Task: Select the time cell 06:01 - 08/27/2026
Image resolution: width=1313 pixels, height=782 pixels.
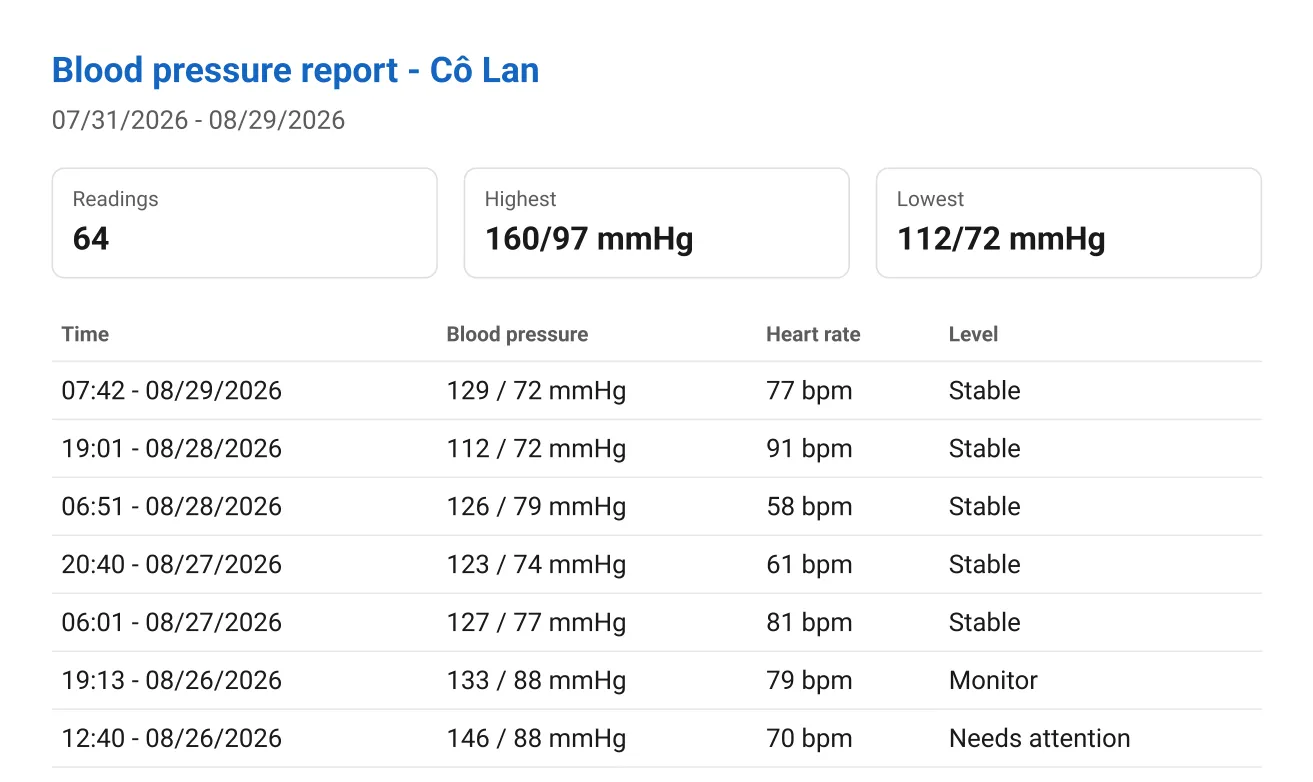Action: tap(172, 623)
